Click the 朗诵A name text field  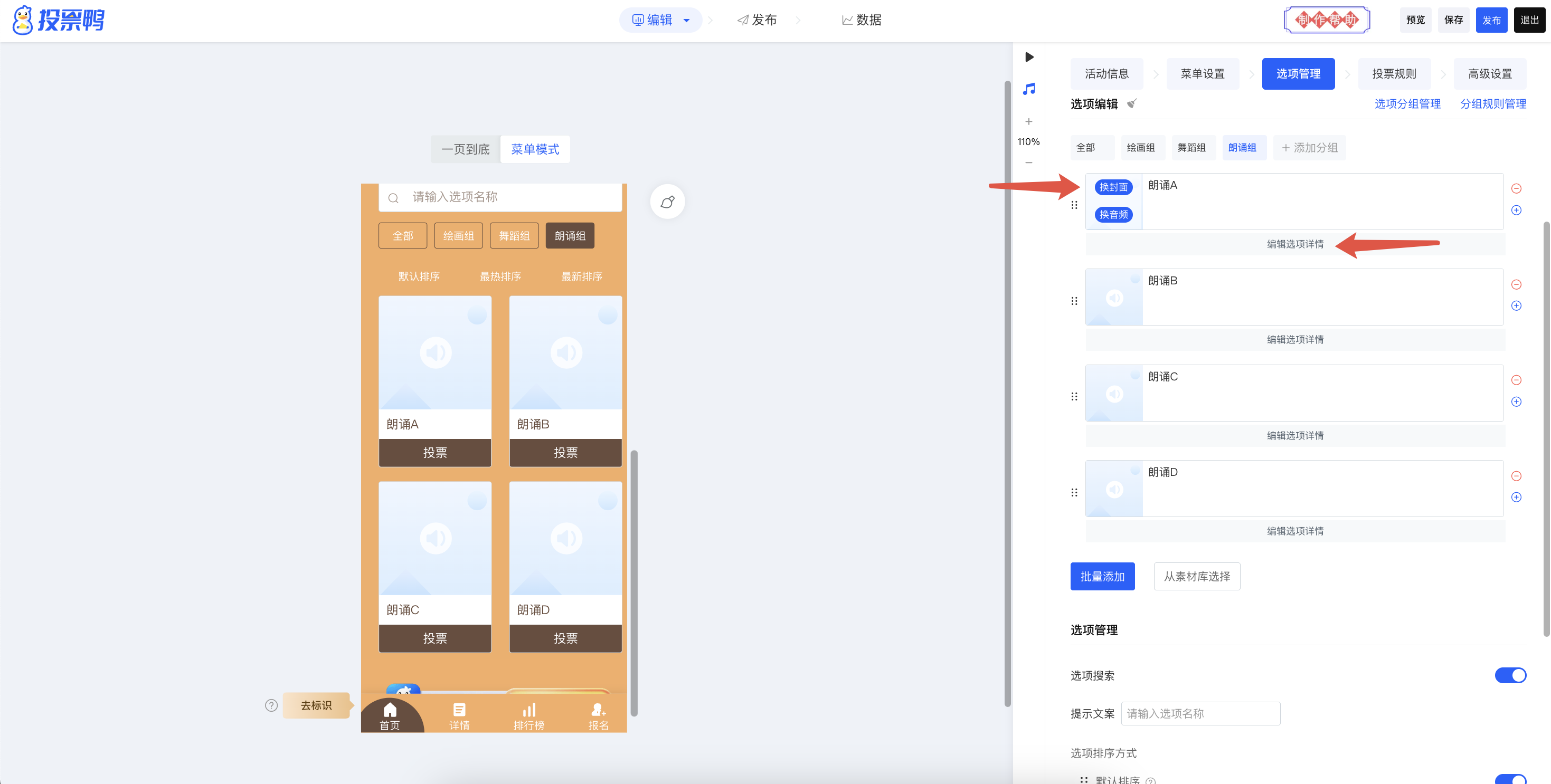(1322, 202)
